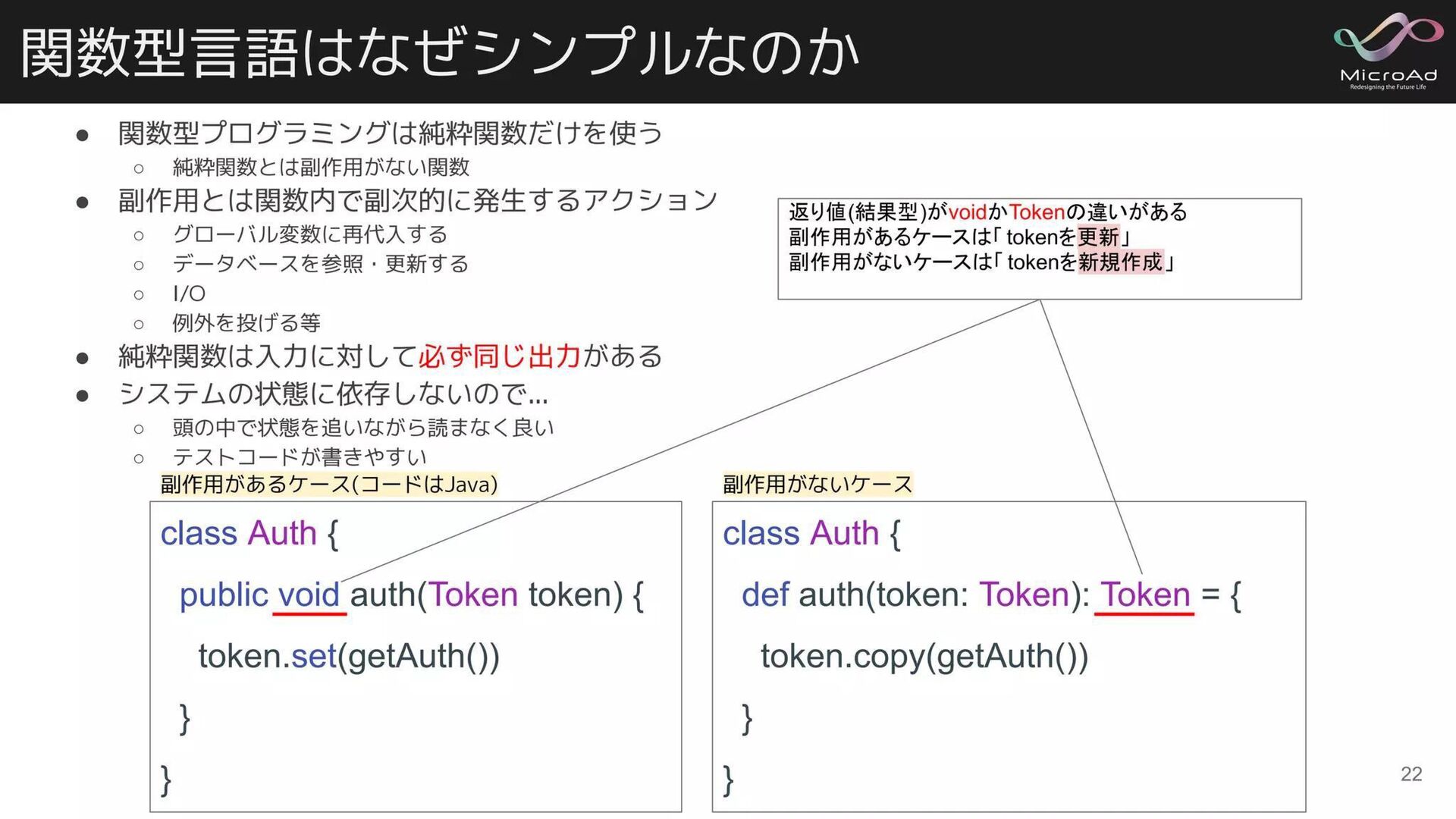
Task: Click the bullet データベースを参照・更新する
Action: [320, 264]
